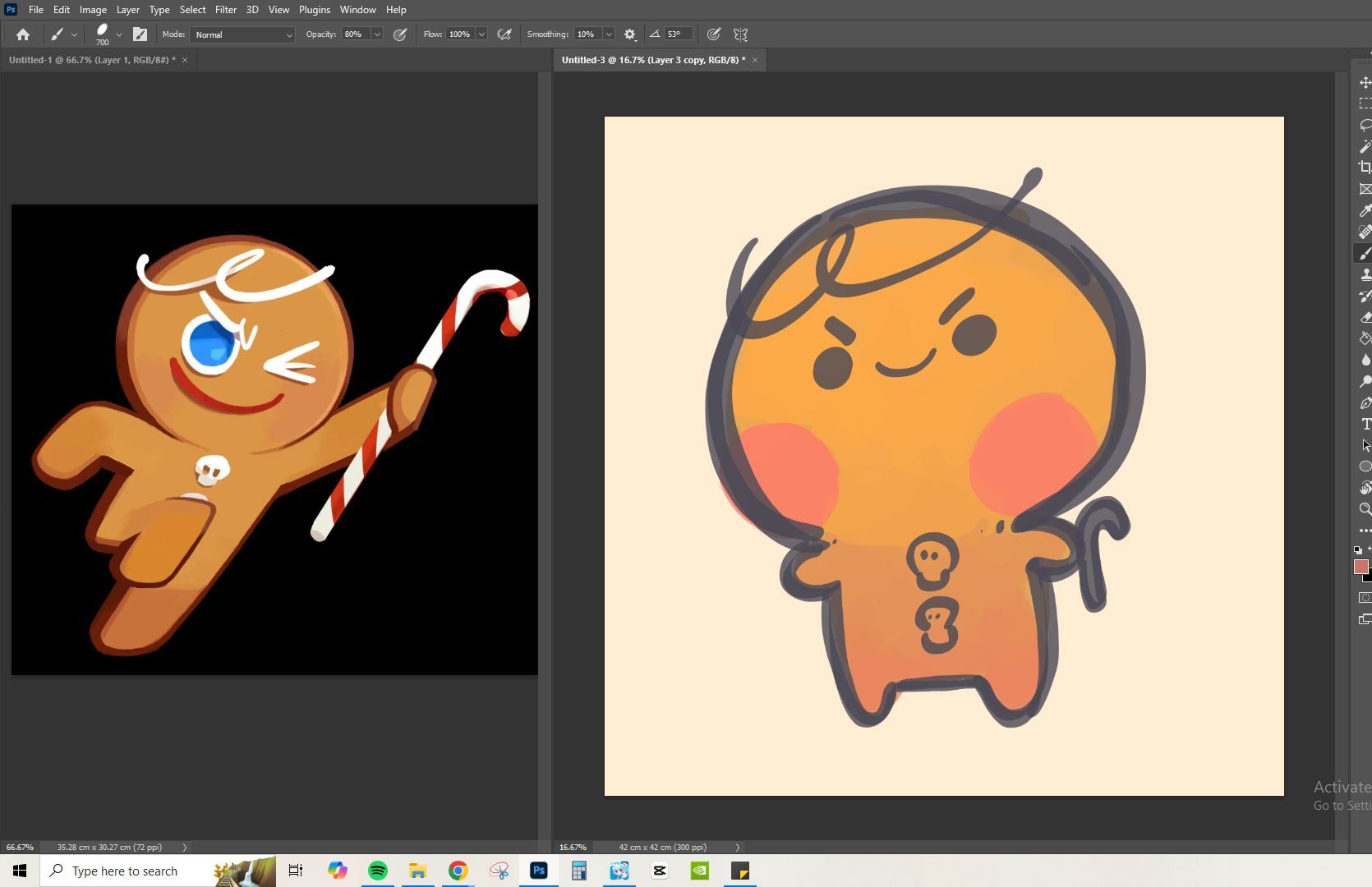This screenshot has height=887, width=1372.
Task: Toggle pressure for opacity
Action: pyautogui.click(x=400, y=34)
